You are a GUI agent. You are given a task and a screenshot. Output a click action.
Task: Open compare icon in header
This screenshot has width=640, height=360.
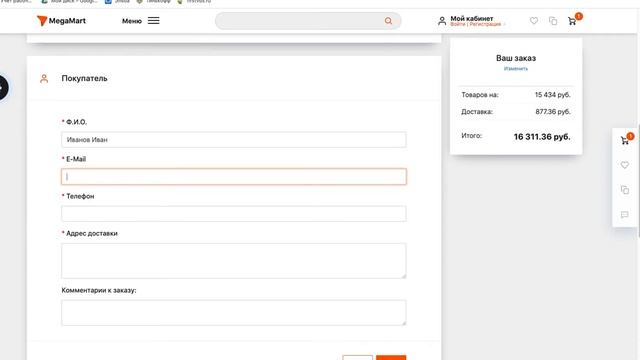[553, 21]
